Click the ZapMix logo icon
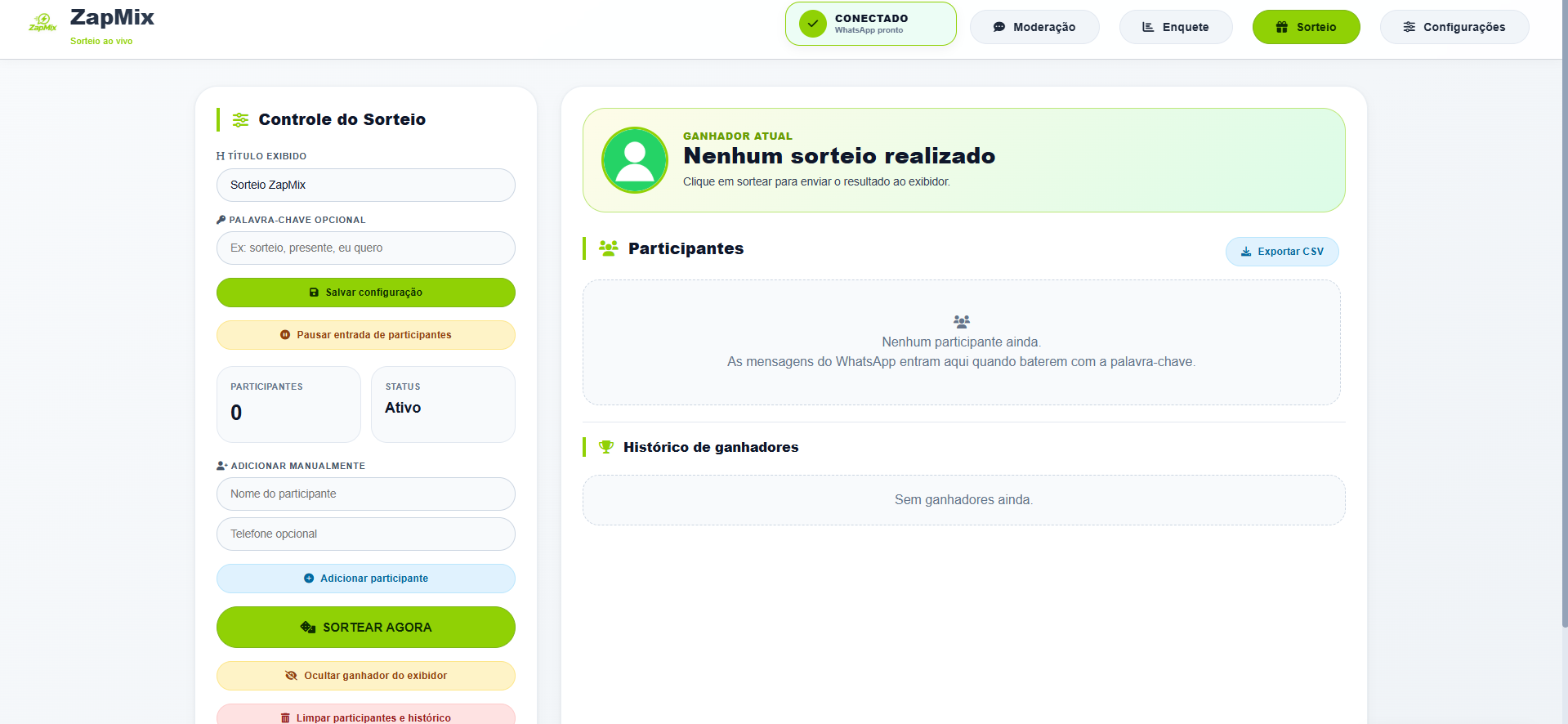This screenshot has height=724, width=1568. [42, 22]
